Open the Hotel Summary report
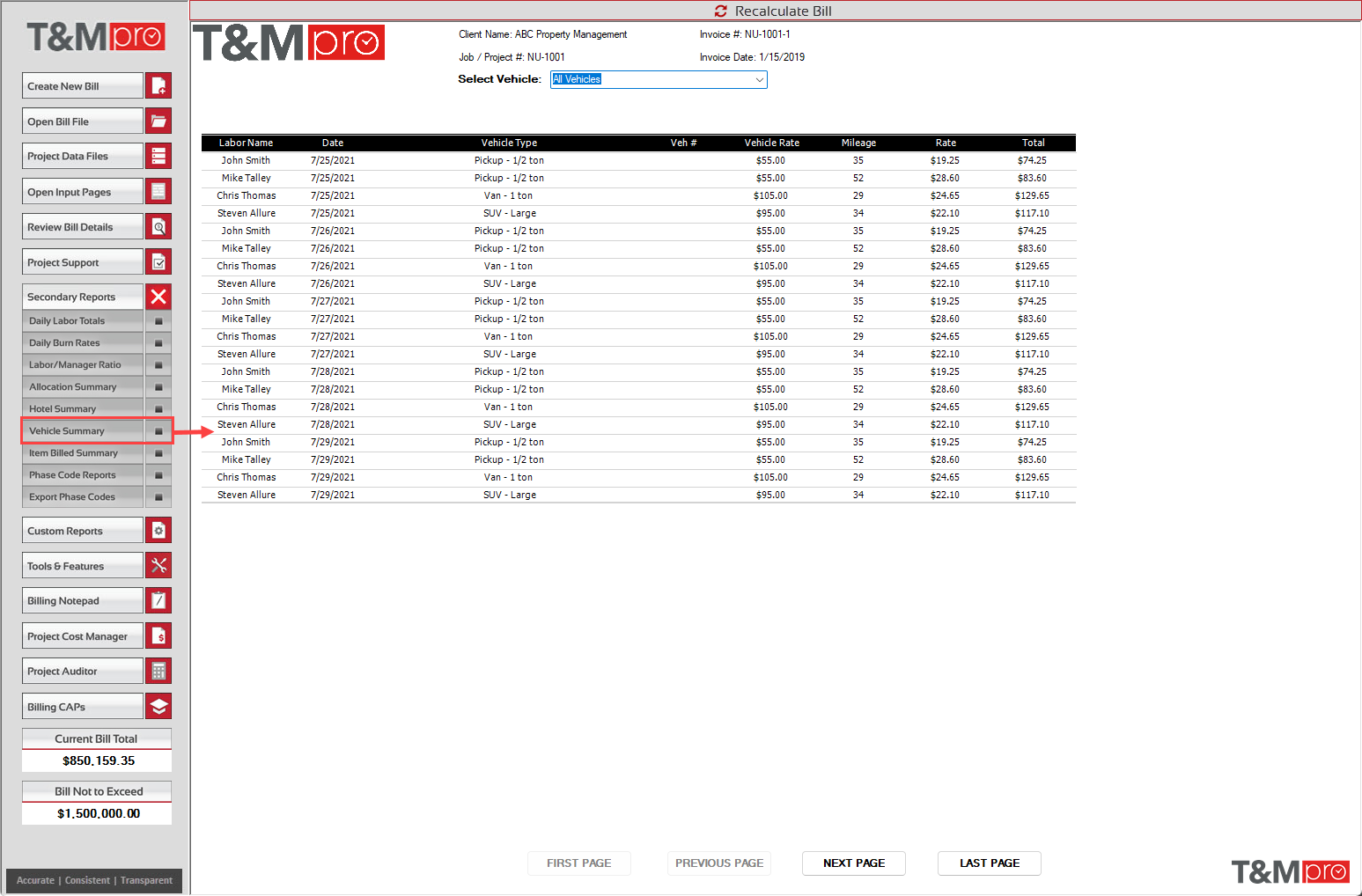The width and height of the screenshot is (1362, 896). [x=83, y=409]
